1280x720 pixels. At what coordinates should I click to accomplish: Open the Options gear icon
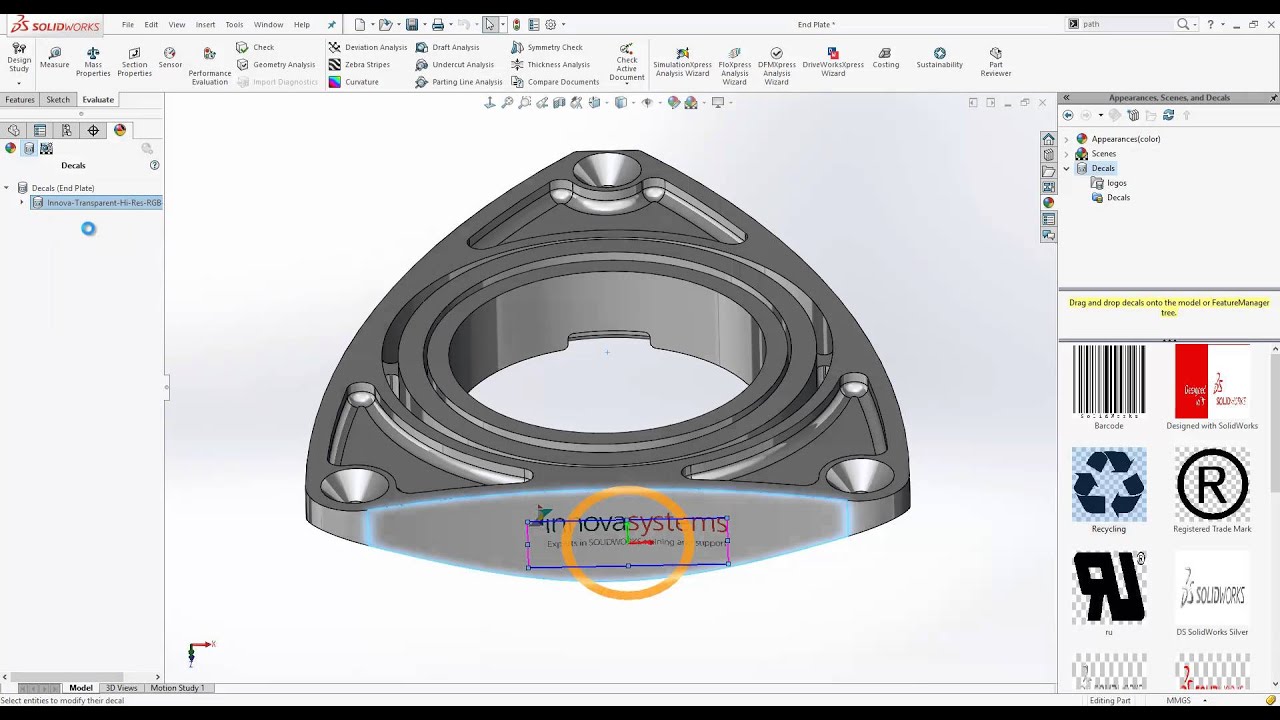[x=550, y=24]
